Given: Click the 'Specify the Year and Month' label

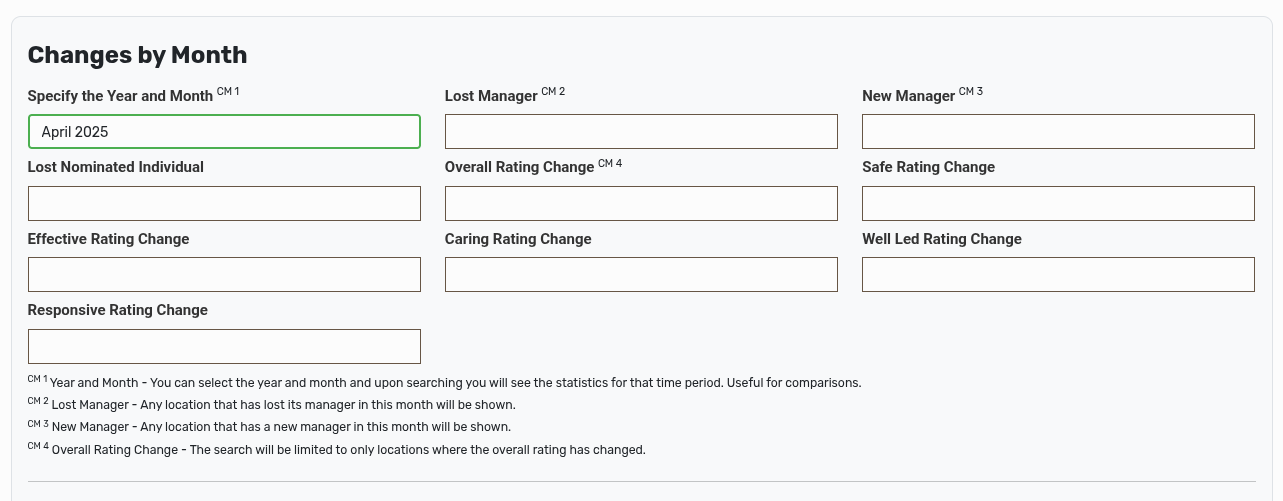Looking at the screenshot, I should click(120, 97).
